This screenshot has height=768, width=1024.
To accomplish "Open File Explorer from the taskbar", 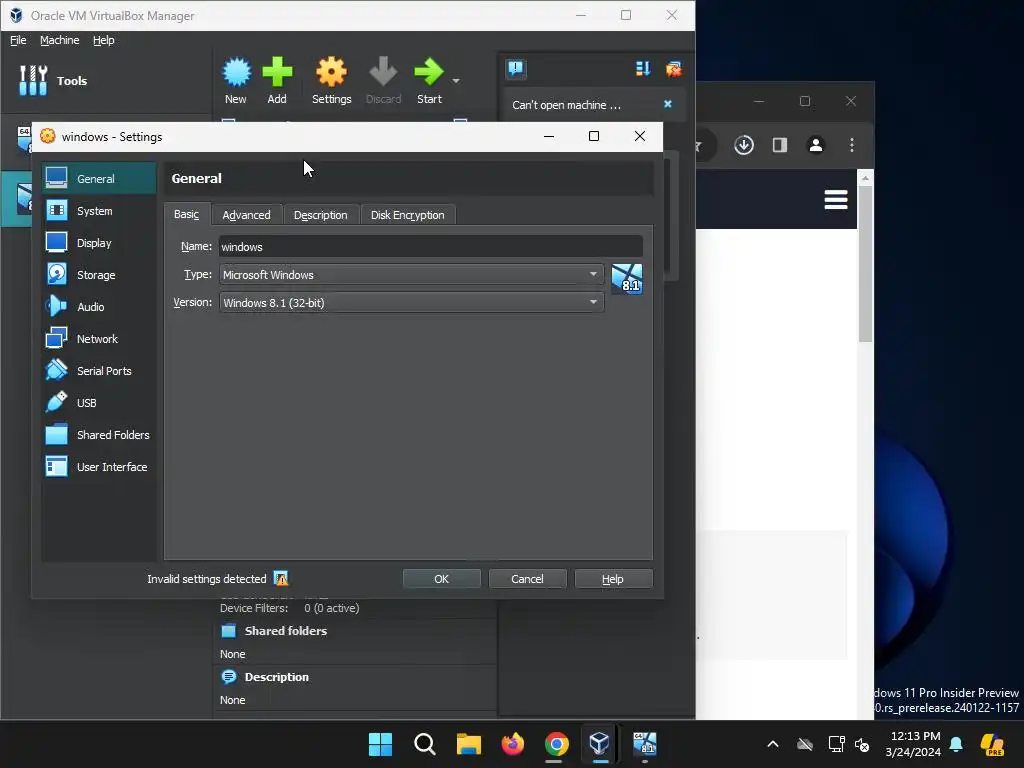I will [x=468, y=744].
